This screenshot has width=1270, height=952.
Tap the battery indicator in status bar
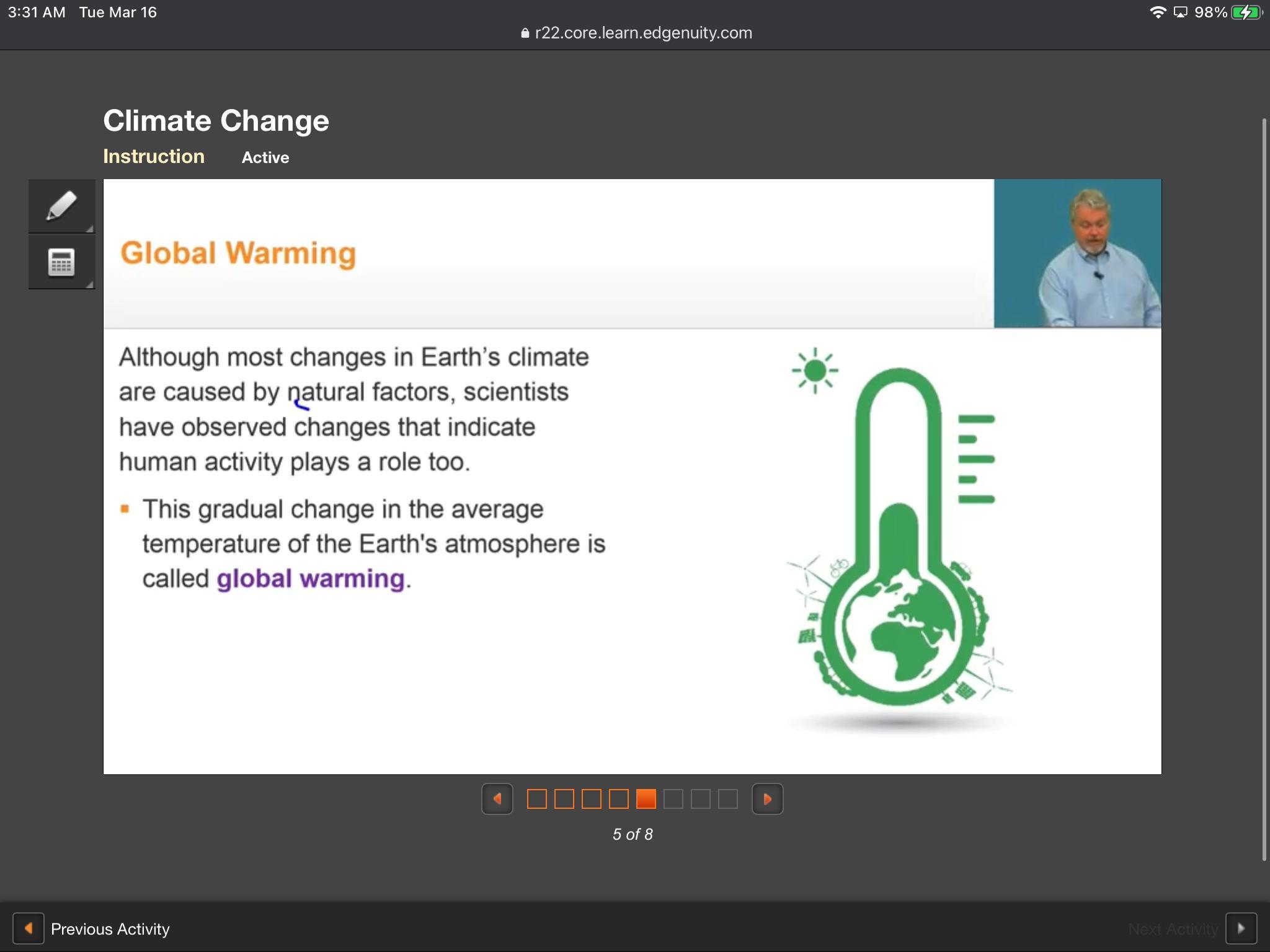(1246, 12)
